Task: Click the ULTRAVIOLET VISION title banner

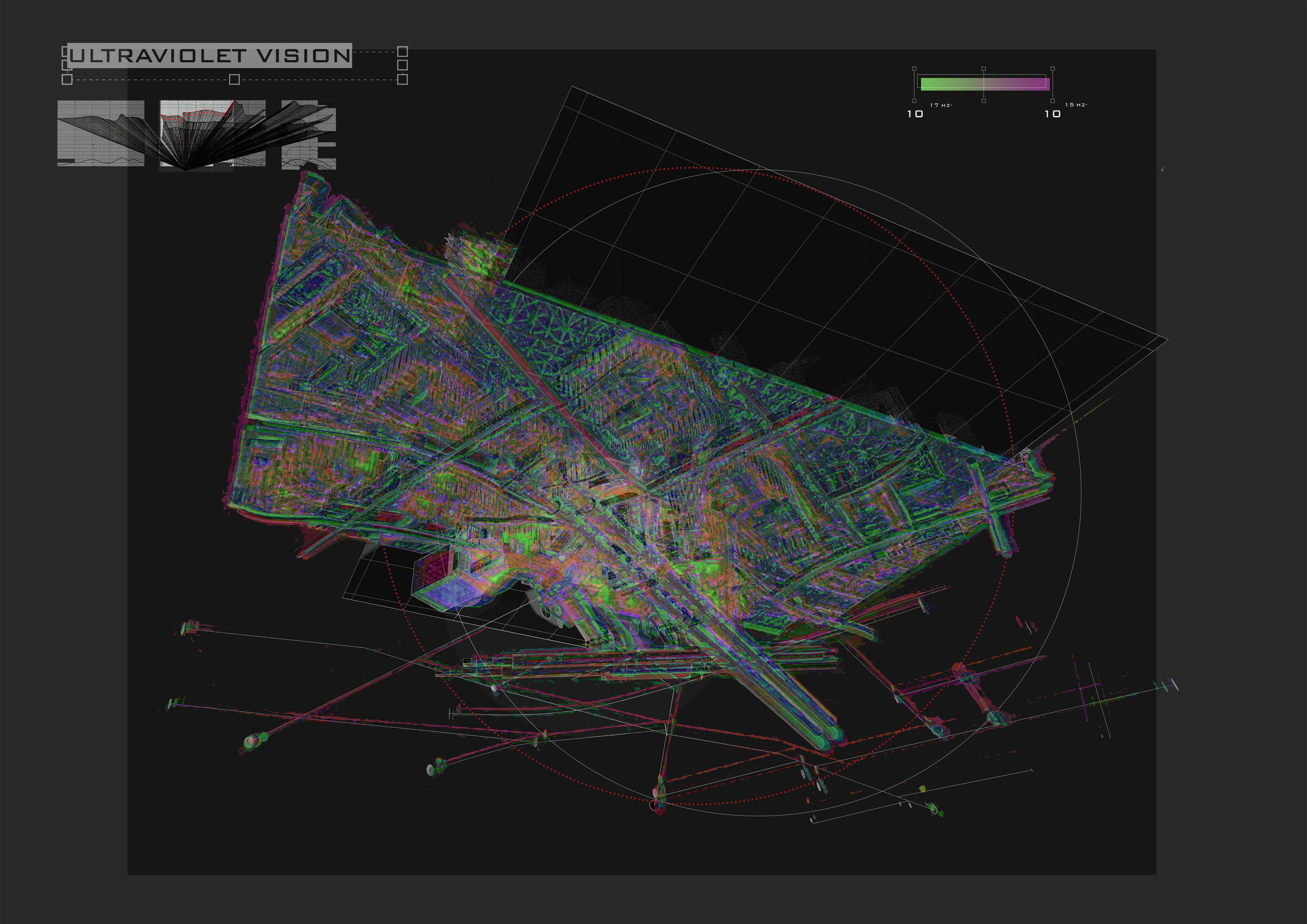Action: pos(209,56)
